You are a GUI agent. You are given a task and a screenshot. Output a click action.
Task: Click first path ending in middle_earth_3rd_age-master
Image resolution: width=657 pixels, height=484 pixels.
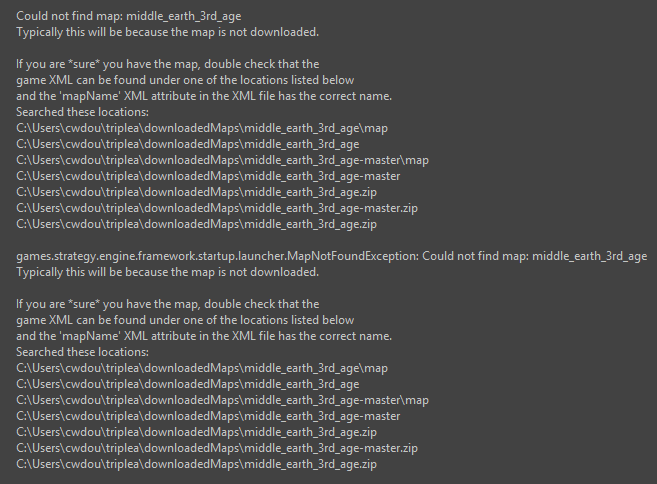(208, 176)
